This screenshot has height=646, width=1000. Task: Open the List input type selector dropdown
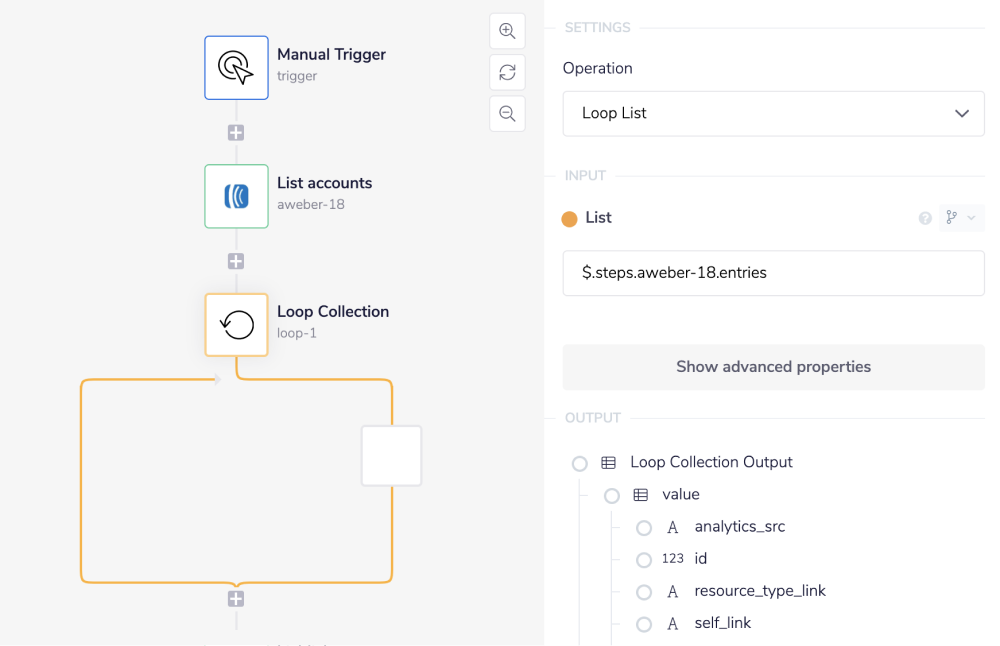click(960, 218)
